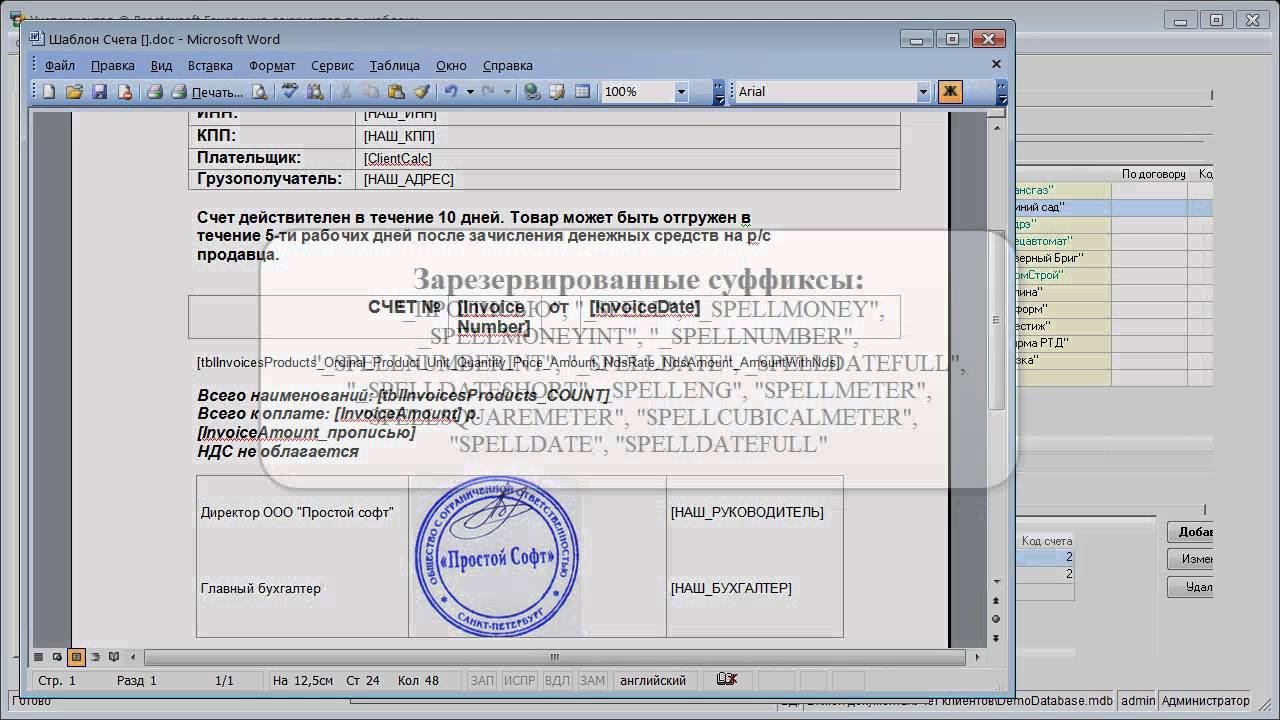Click the Cut scissors icon
This screenshot has height=720, width=1280.
tap(346, 92)
